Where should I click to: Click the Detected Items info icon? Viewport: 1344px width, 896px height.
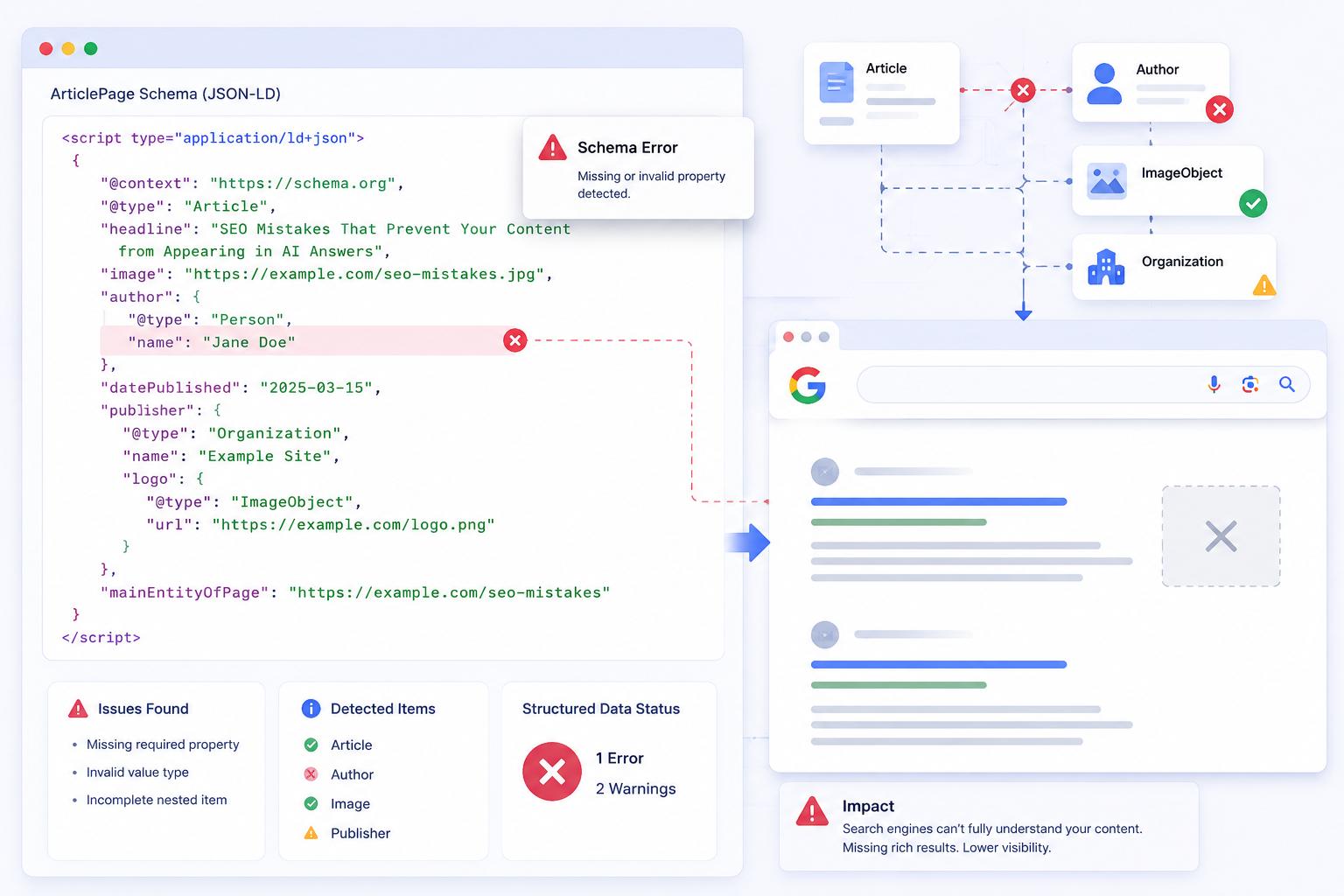point(311,709)
